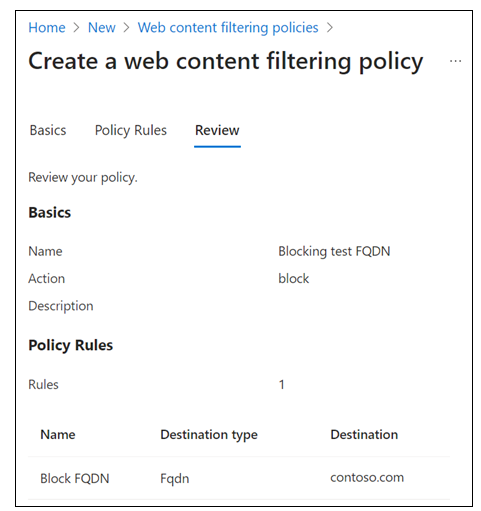Open the ellipsis more options menu

click(455, 61)
